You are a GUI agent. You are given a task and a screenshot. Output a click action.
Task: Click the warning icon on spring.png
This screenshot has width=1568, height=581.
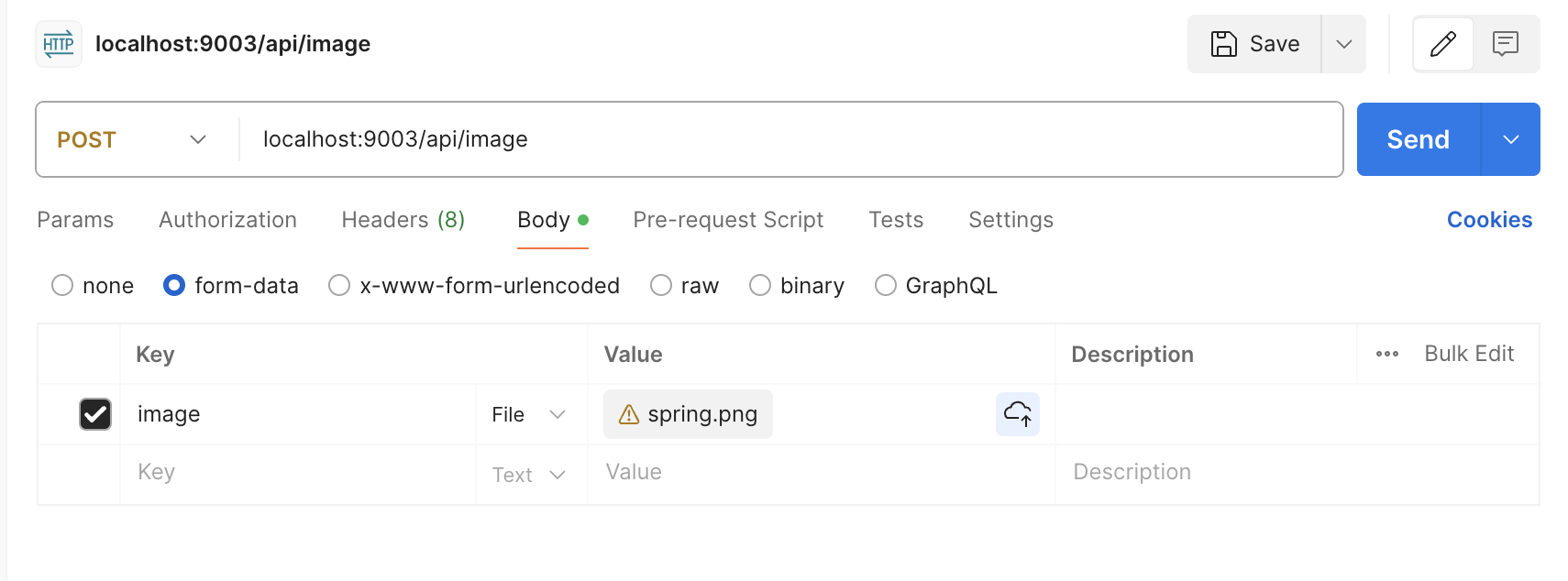click(x=629, y=415)
